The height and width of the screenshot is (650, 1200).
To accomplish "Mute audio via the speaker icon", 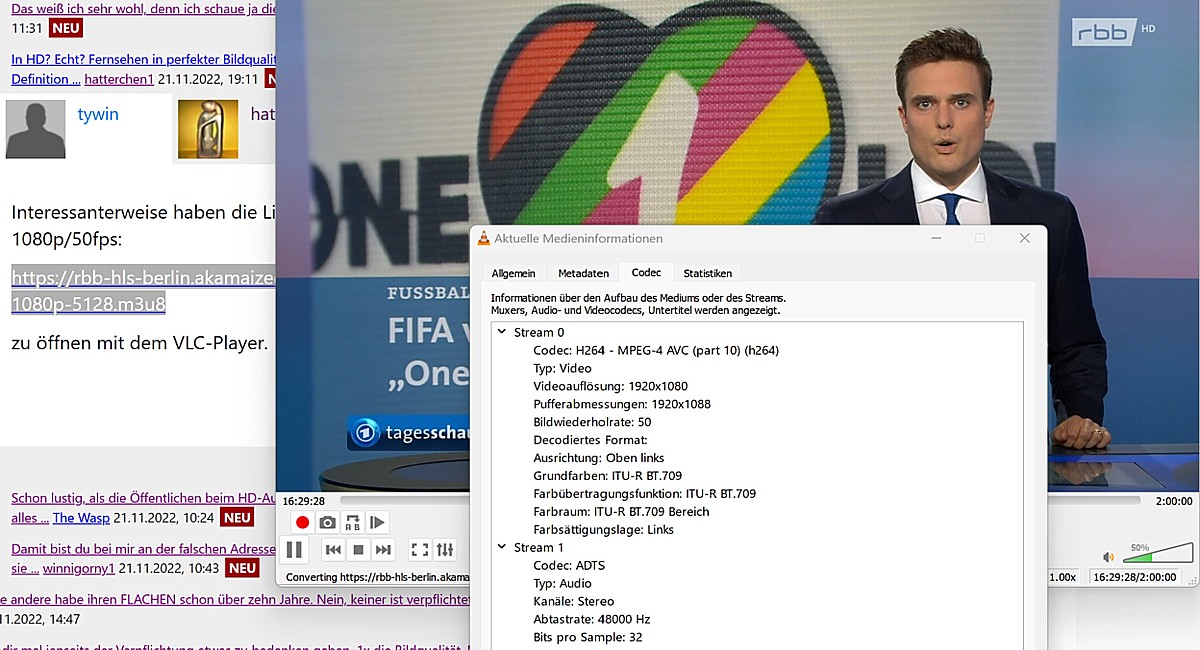I will 1108,557.
